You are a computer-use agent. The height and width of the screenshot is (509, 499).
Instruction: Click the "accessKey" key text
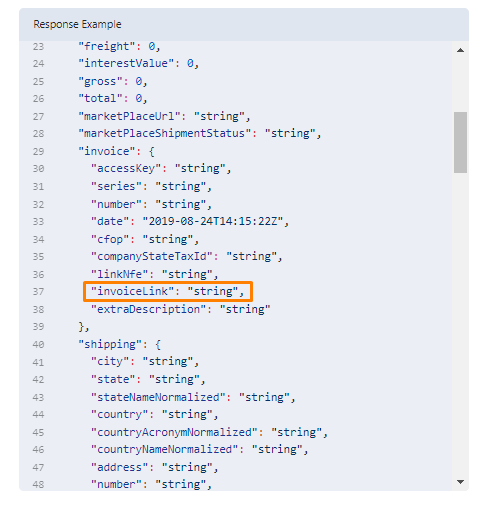(x=126, y=169)
